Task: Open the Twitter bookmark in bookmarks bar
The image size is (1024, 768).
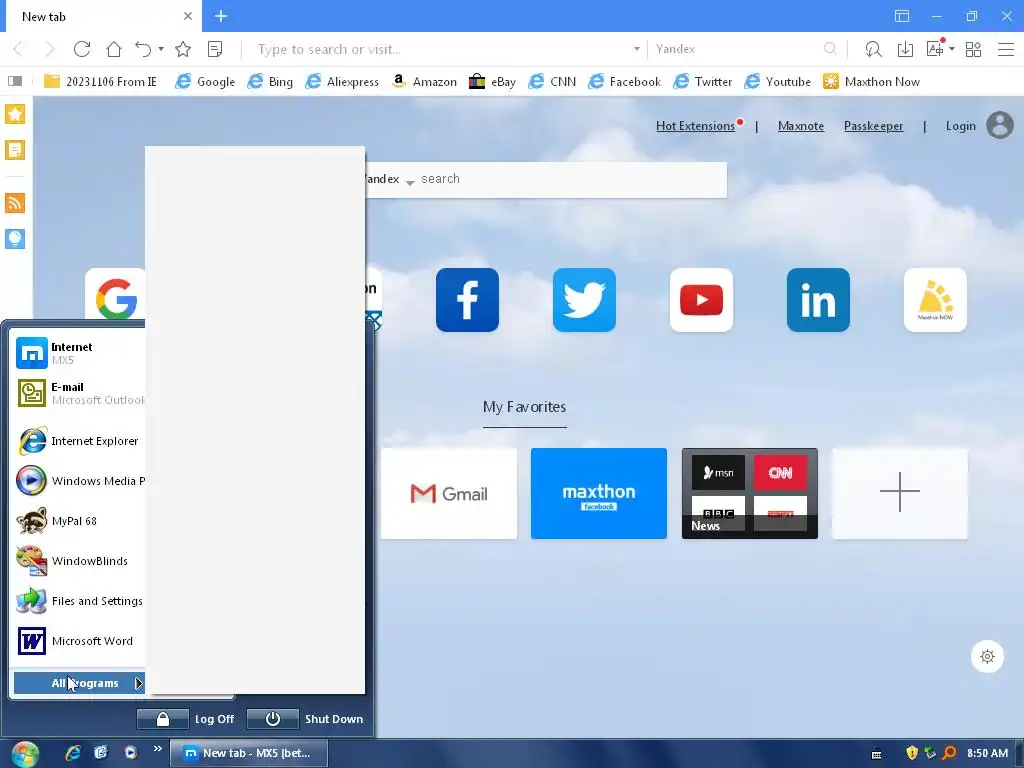Action: 703,82
